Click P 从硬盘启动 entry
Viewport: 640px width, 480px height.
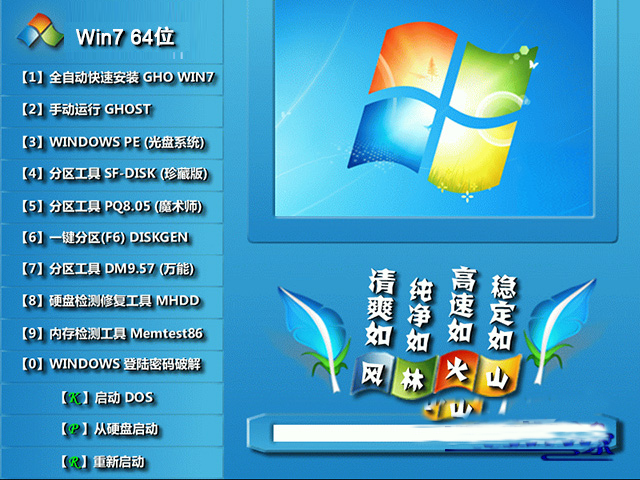(112, 430)
